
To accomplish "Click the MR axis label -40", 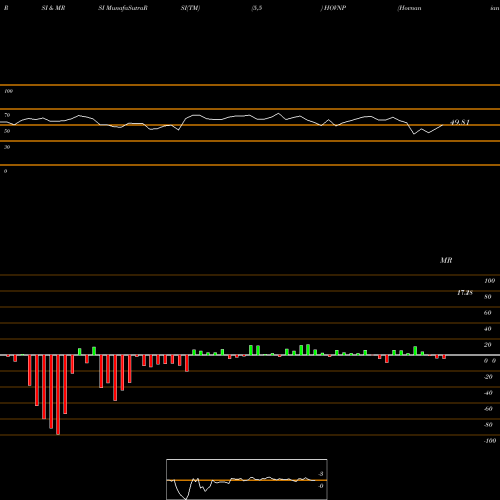I will (488, 393).
